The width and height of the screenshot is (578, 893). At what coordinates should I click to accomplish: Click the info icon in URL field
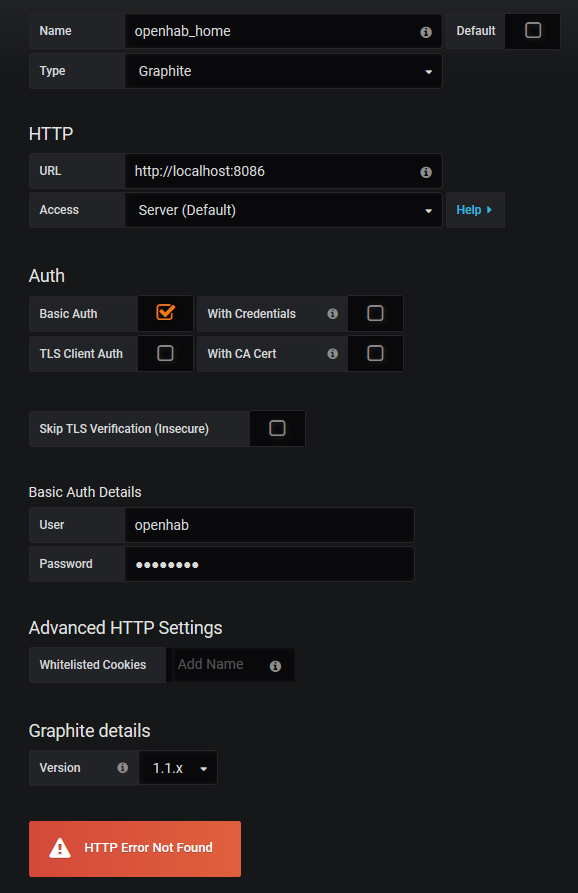click(426, 172)
